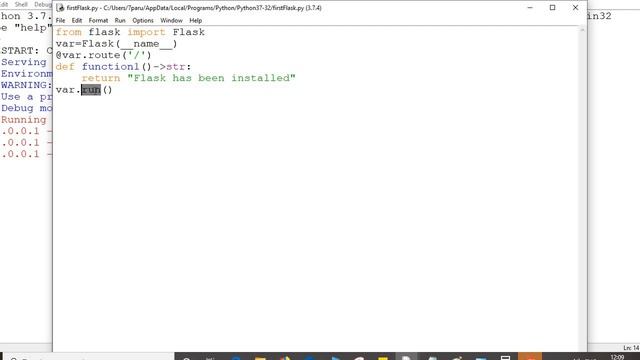Image resolution: width=640 pixels, height=360 pixels.
Task: Maximize the firstFlask.py editor window
Action: (x=552, y=8)
